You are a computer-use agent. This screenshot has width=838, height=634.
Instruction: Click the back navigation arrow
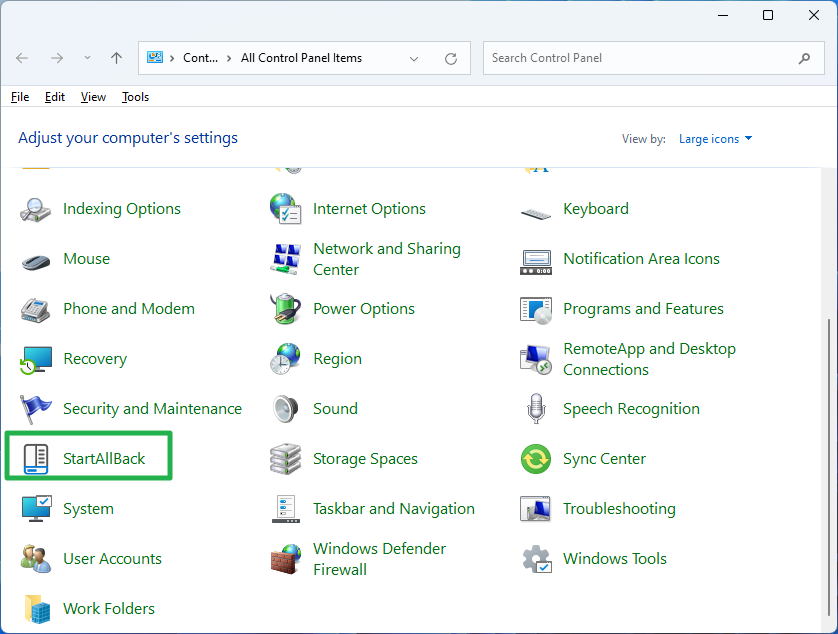point(21,58)
